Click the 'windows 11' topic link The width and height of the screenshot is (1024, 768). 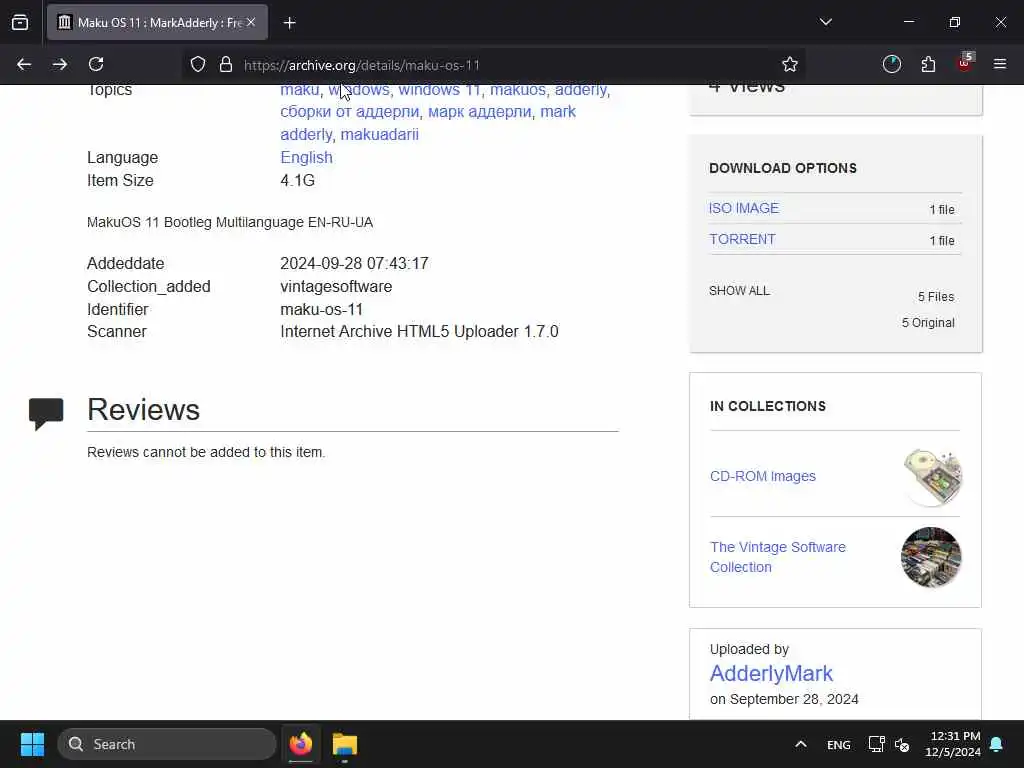tap(439, 91)
